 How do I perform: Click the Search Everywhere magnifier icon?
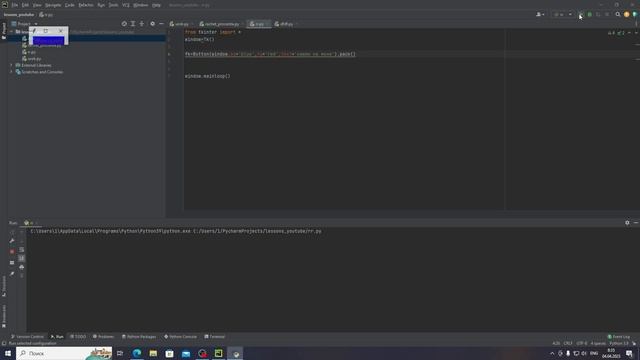click(618, 15)
